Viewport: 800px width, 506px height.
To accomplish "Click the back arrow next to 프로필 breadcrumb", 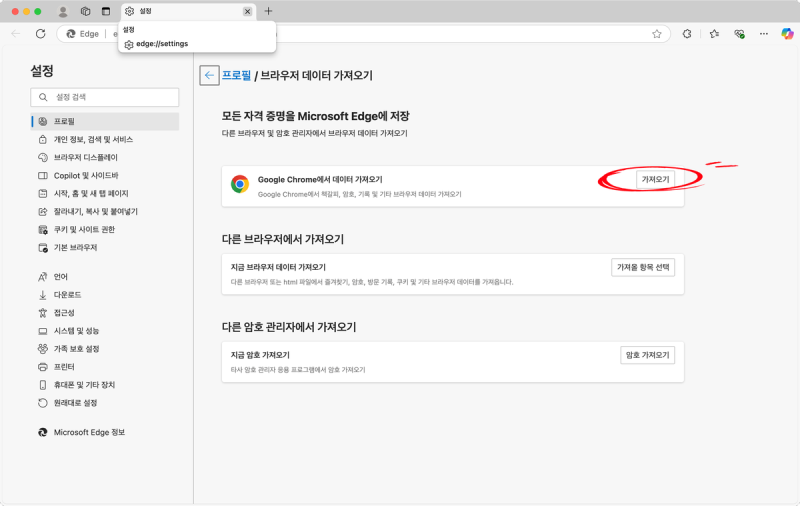I will coord(209,75).
